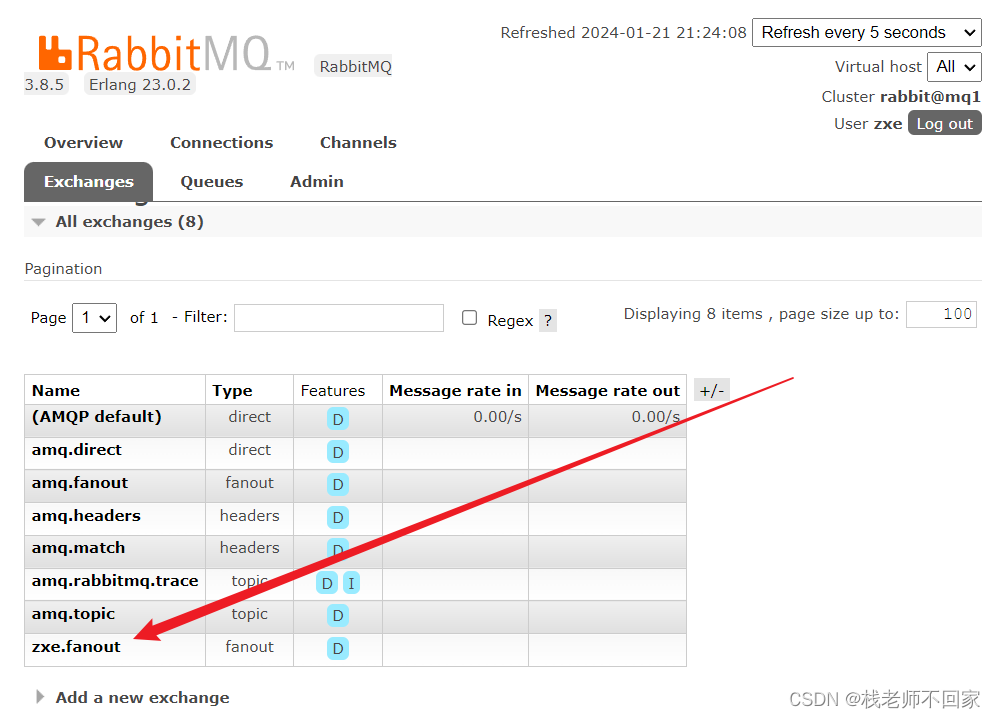Switch to the Queues tab
Screen dimensions: 995x718
211,182
